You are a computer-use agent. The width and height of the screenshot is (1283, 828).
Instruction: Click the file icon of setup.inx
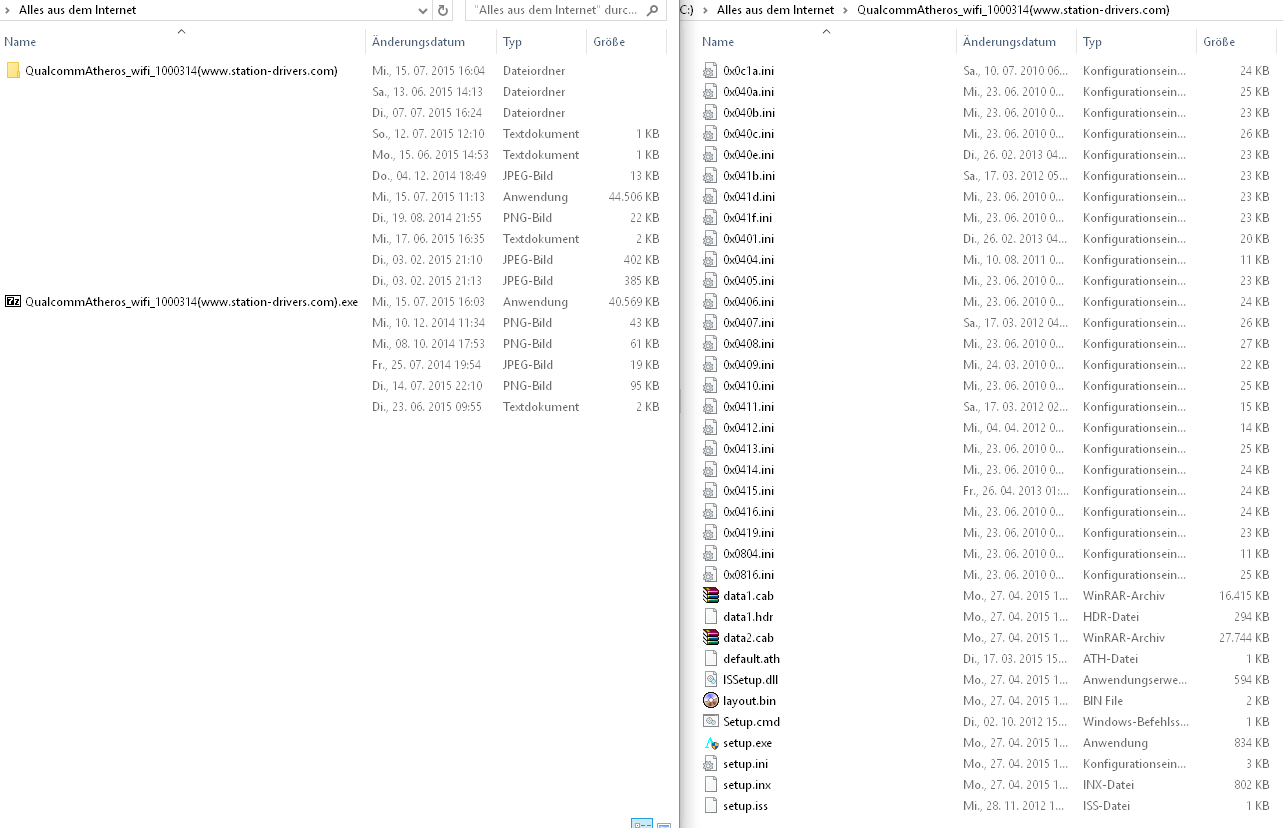[x=711, y=785]
